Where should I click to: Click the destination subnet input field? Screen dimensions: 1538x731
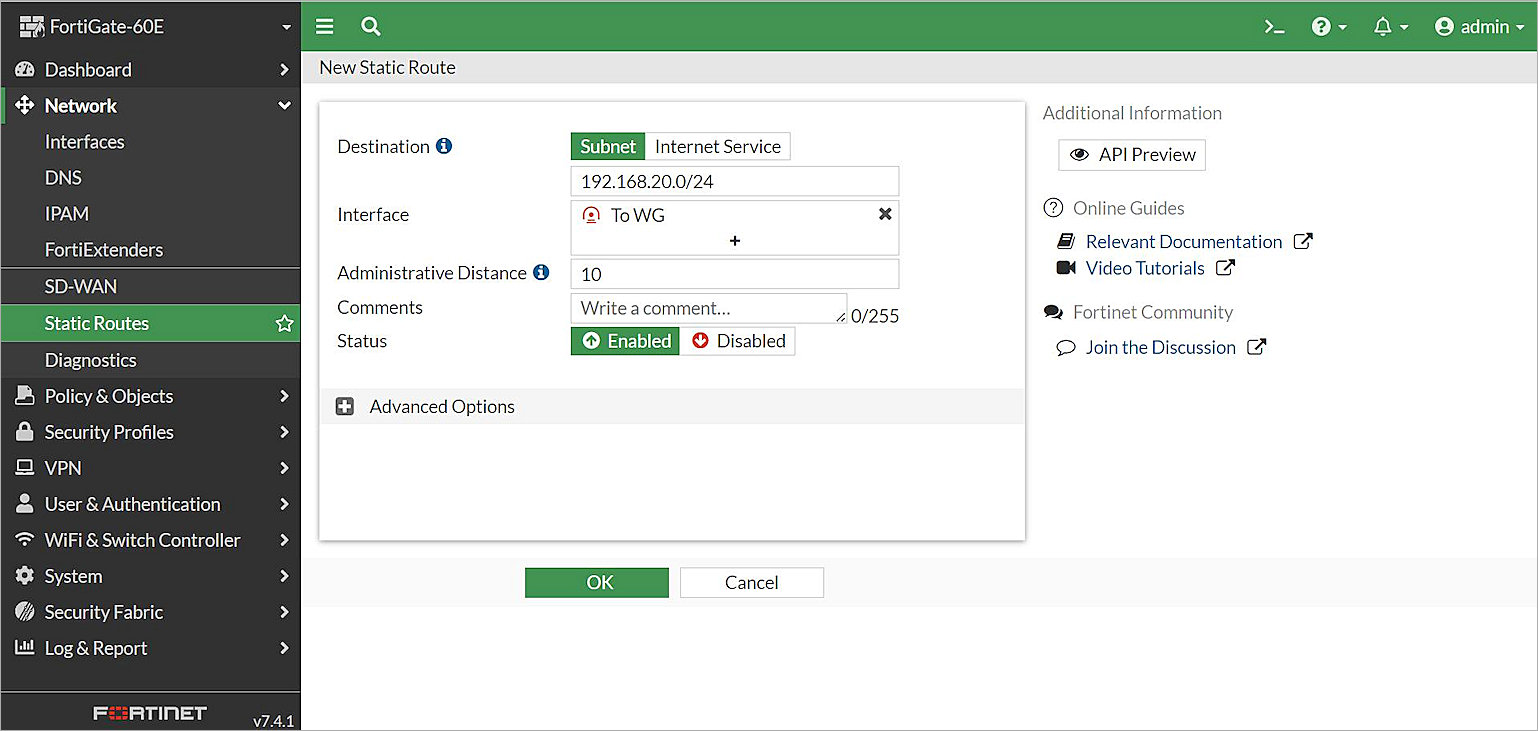pos(735,180)
